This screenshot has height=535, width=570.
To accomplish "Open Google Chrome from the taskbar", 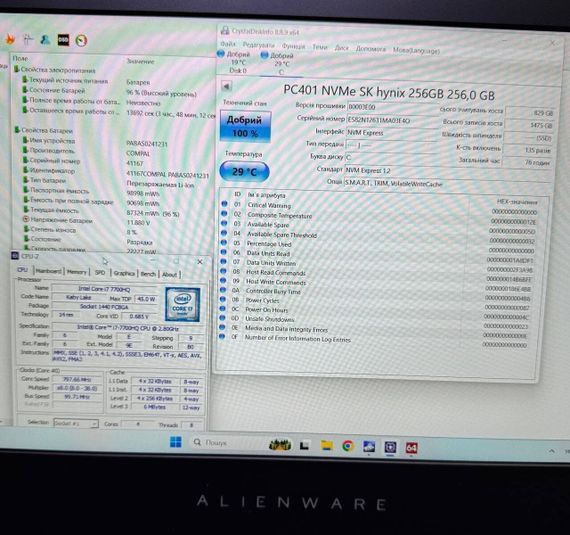I will tap(348, 446).
